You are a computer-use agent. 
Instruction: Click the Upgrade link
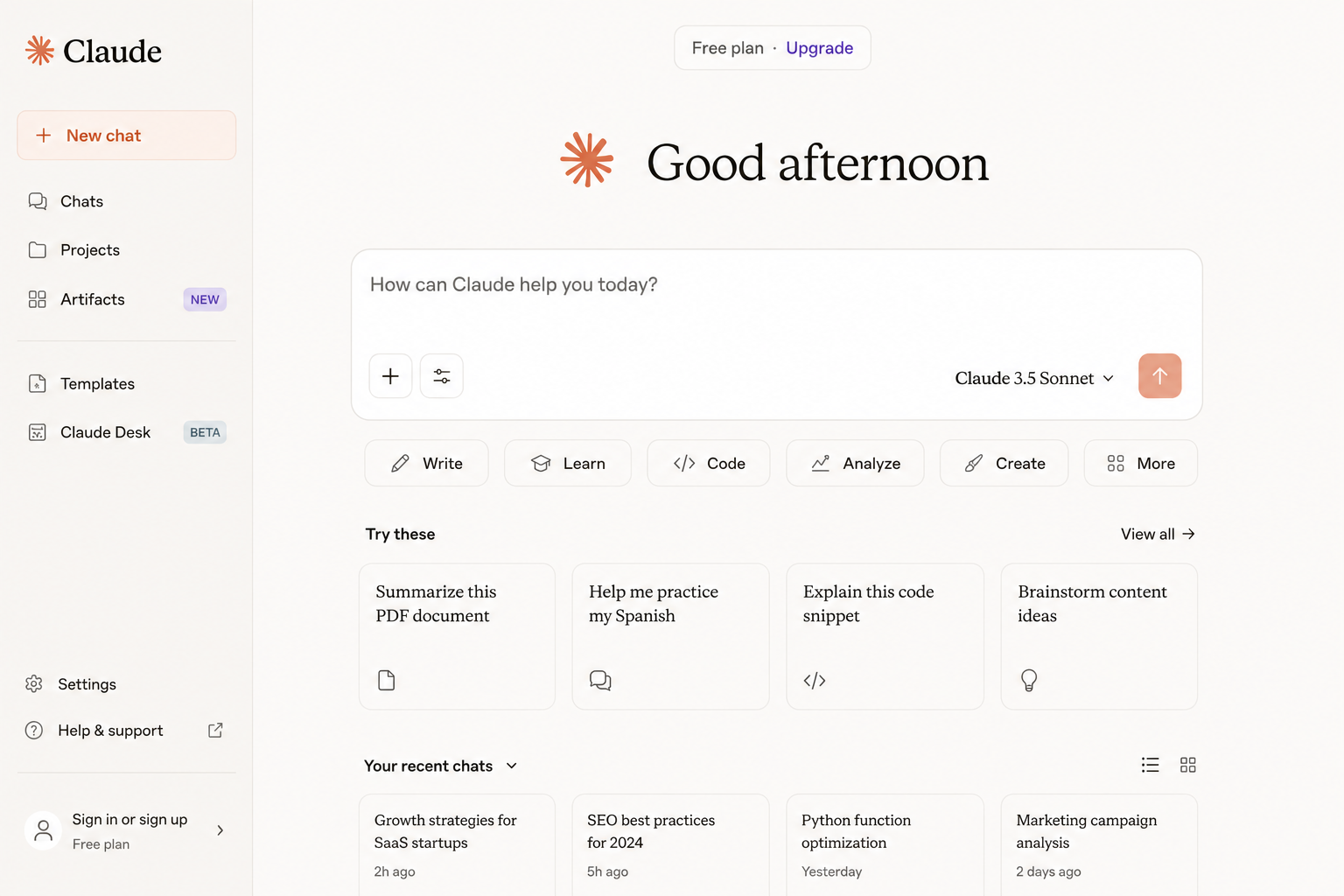(819, 48)
